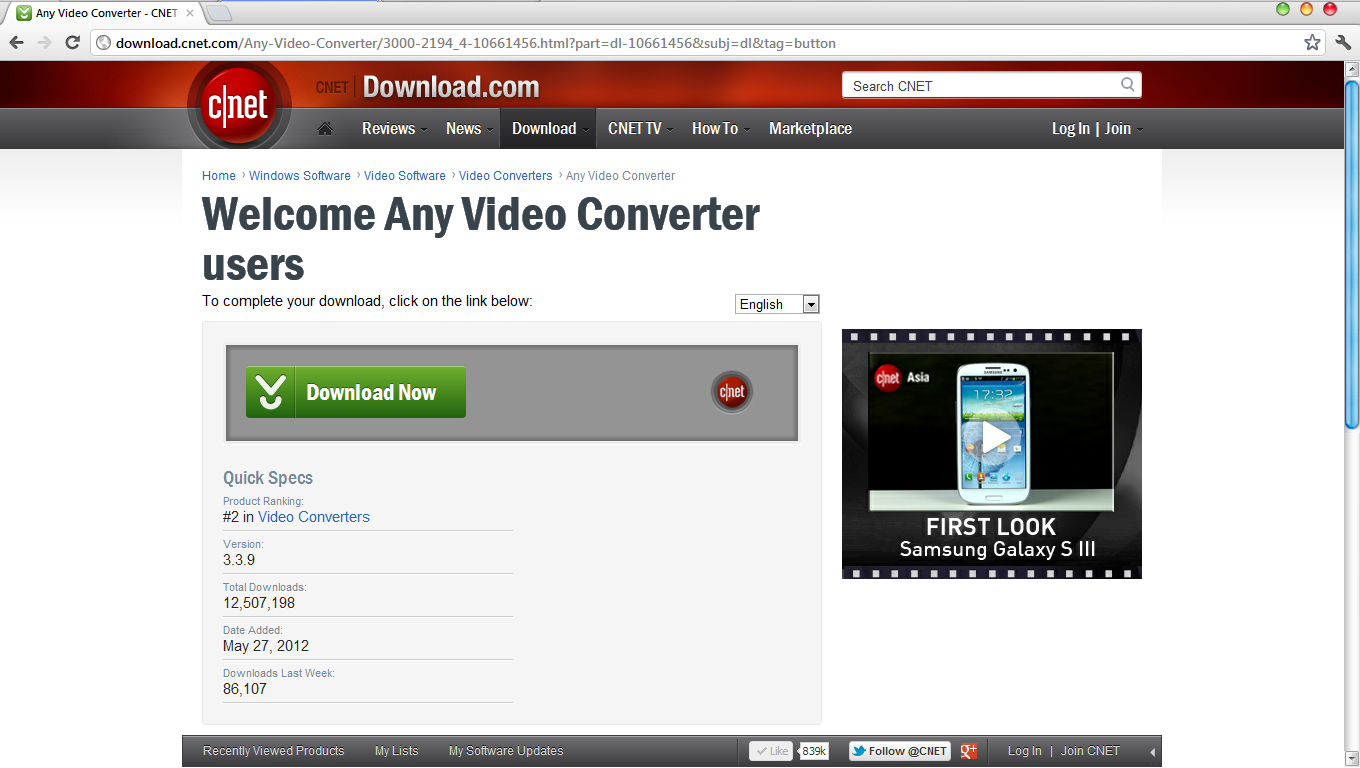The height and width of the screenshot is (768, 1360).
Task: Click the browser forward arrow
Action: coord(44,43)
